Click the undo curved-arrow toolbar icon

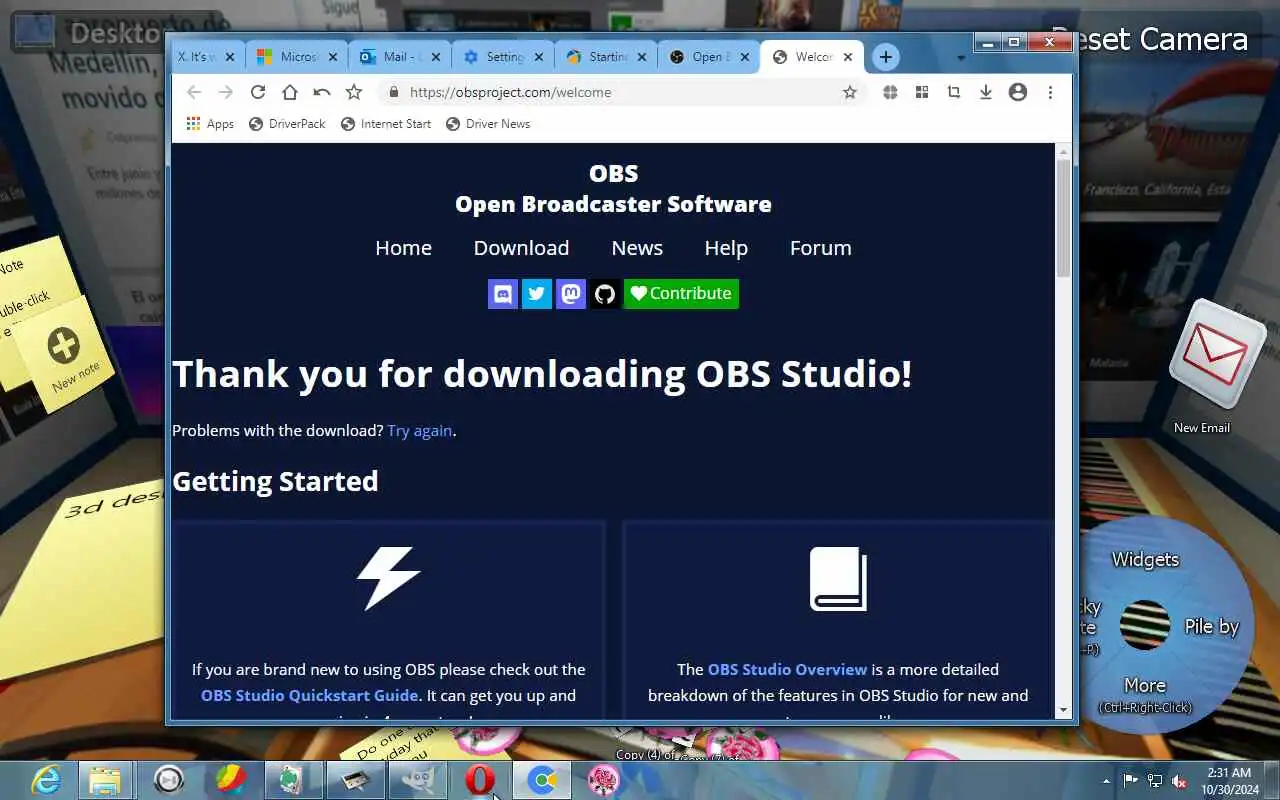(x=322, y=92)
